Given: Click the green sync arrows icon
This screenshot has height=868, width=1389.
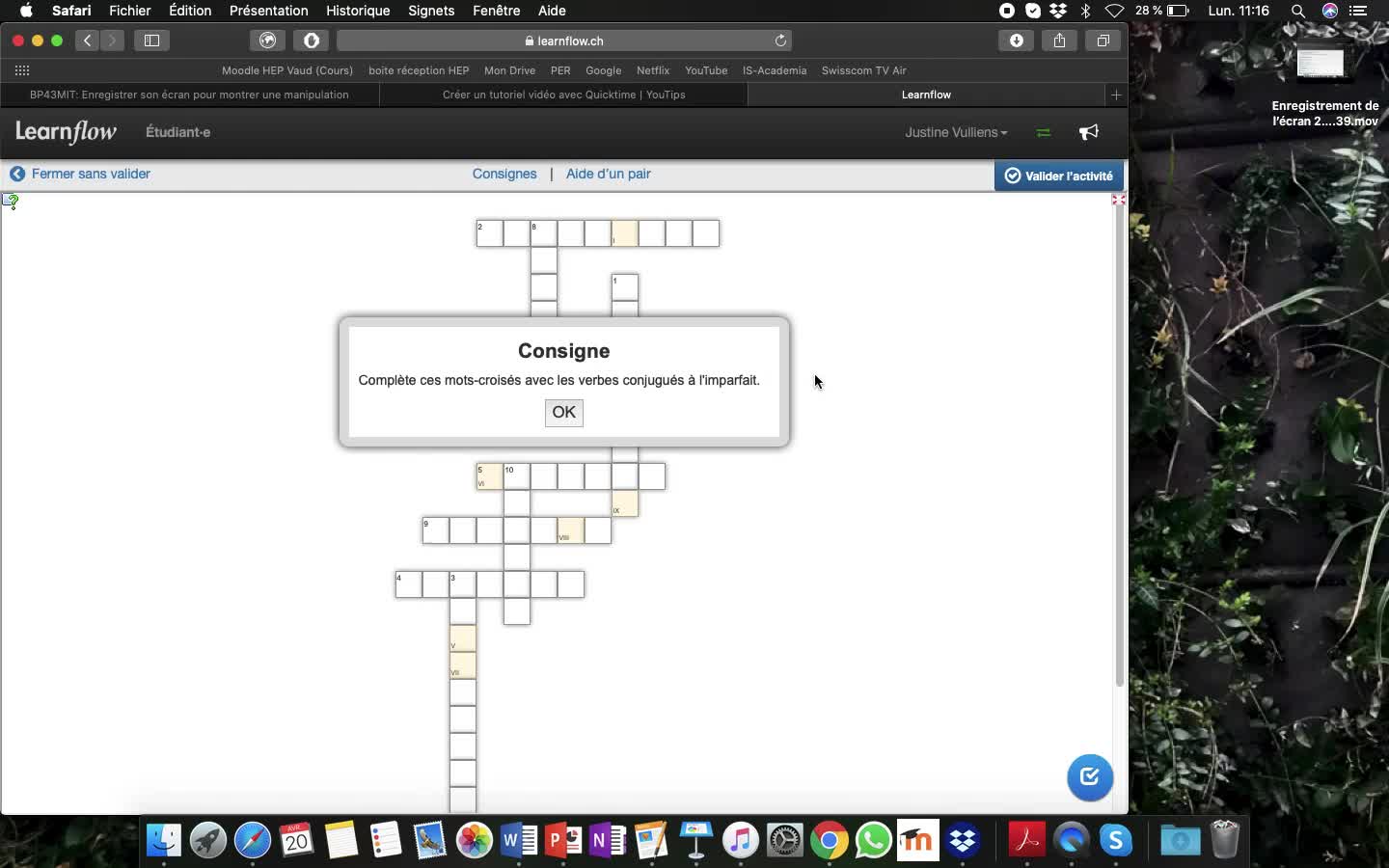Looking at the screenshot, I should pyautogui.click(x=1043, y=132).
